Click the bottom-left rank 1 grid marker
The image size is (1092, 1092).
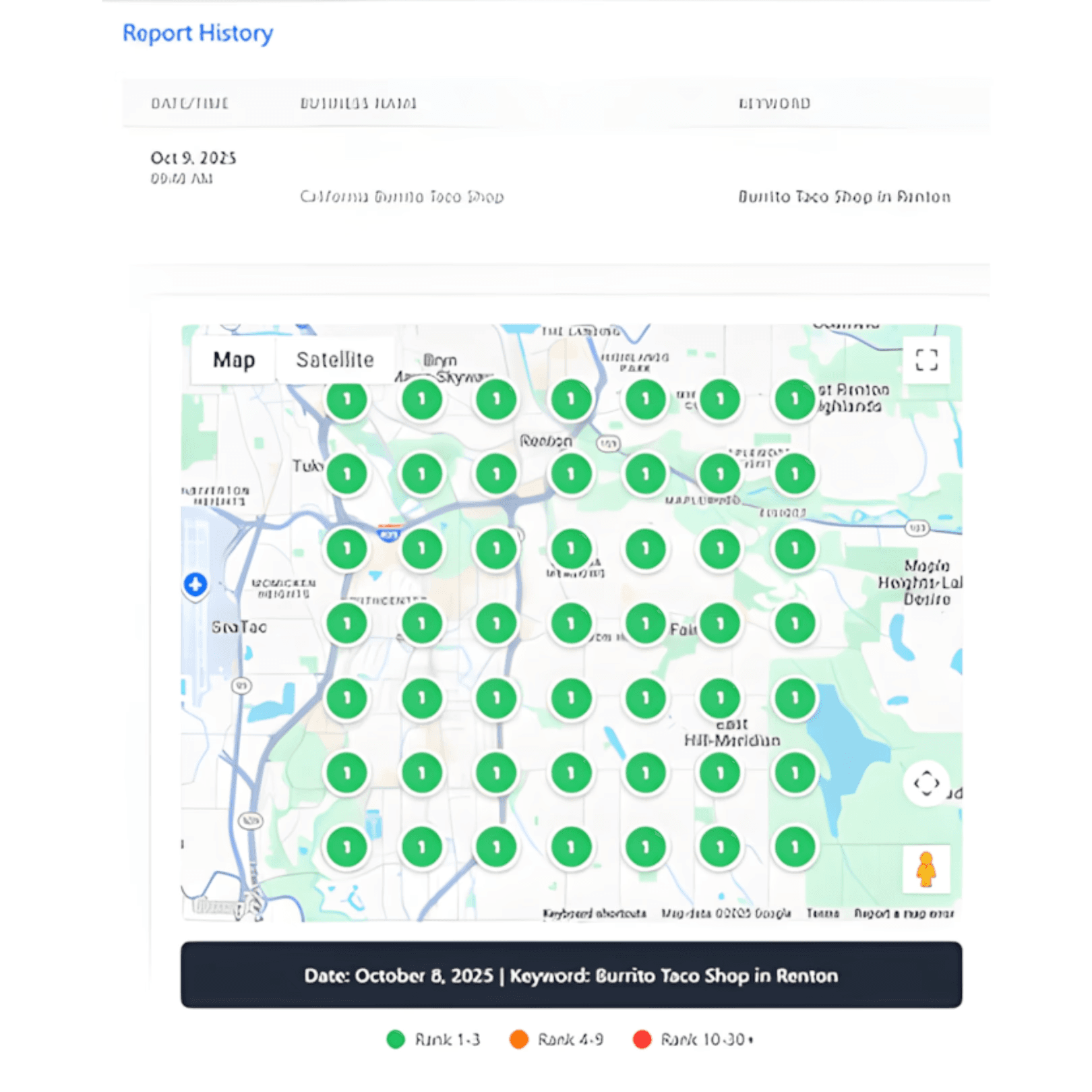click(x=347, y=847)
